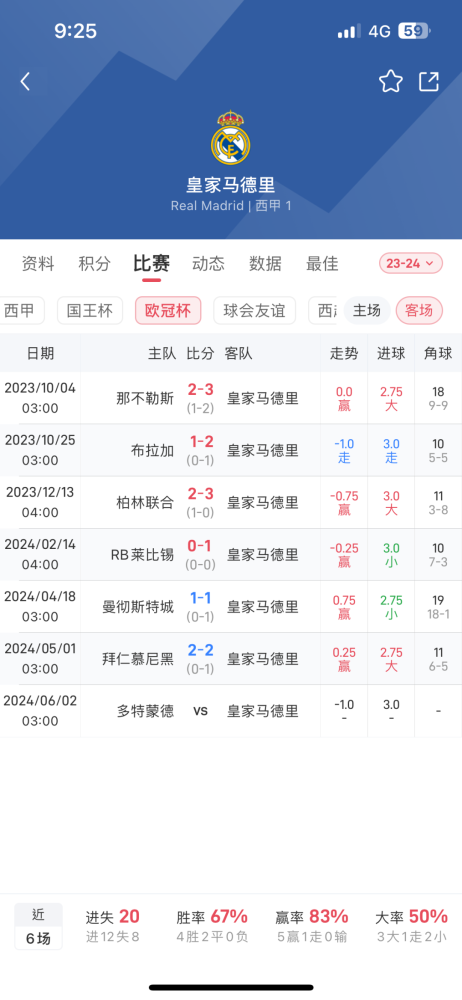Favorite the team with the star icon
This screenshot has height=1000, width=462.
391,82
